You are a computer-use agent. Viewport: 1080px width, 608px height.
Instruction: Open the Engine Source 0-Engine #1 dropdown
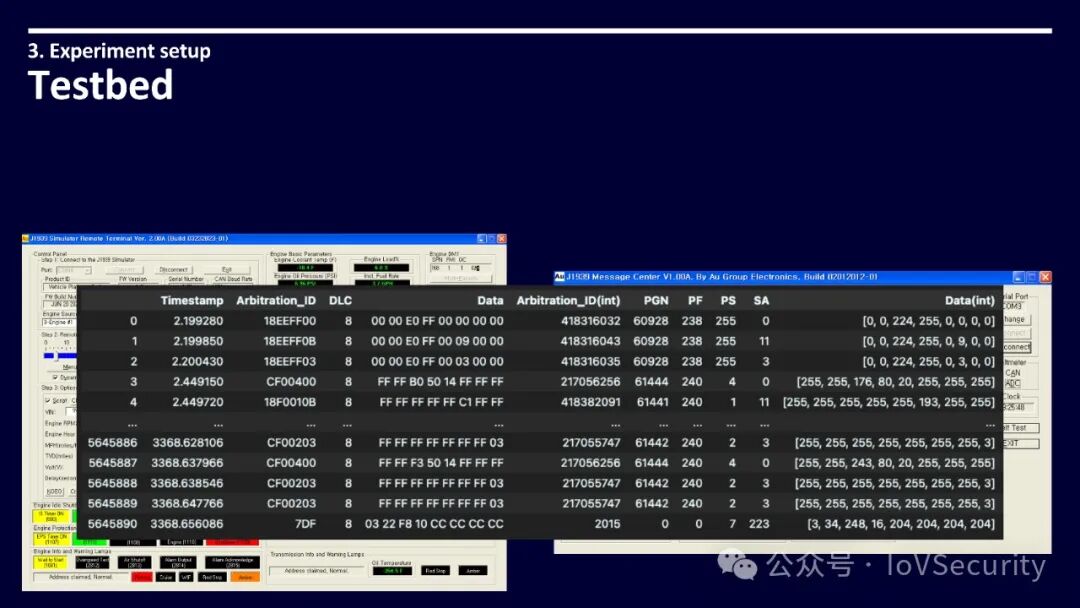click(59, 322)
